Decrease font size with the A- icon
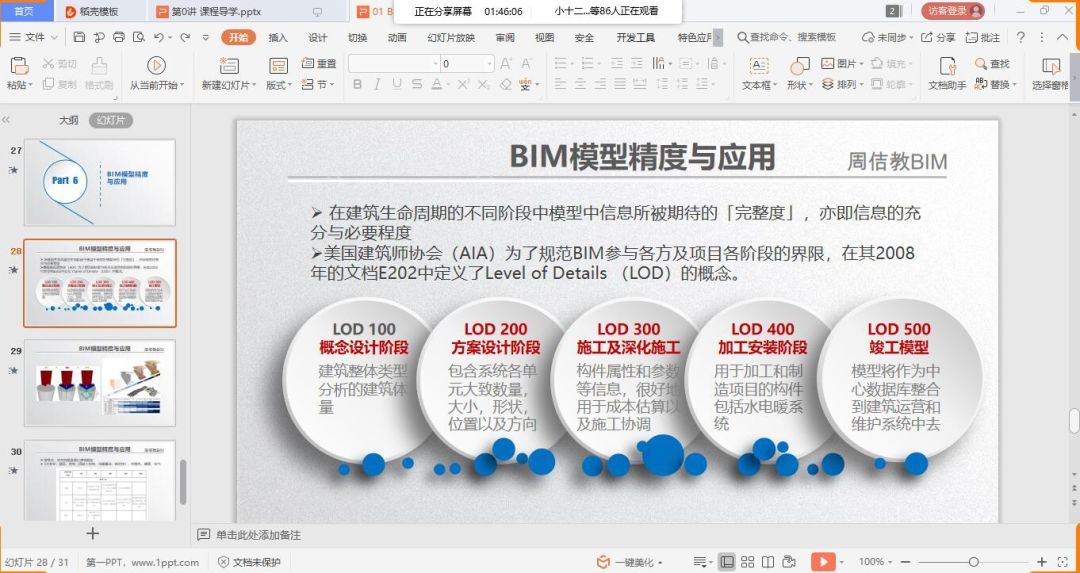The image size is (1080, 573). [527, 64]
